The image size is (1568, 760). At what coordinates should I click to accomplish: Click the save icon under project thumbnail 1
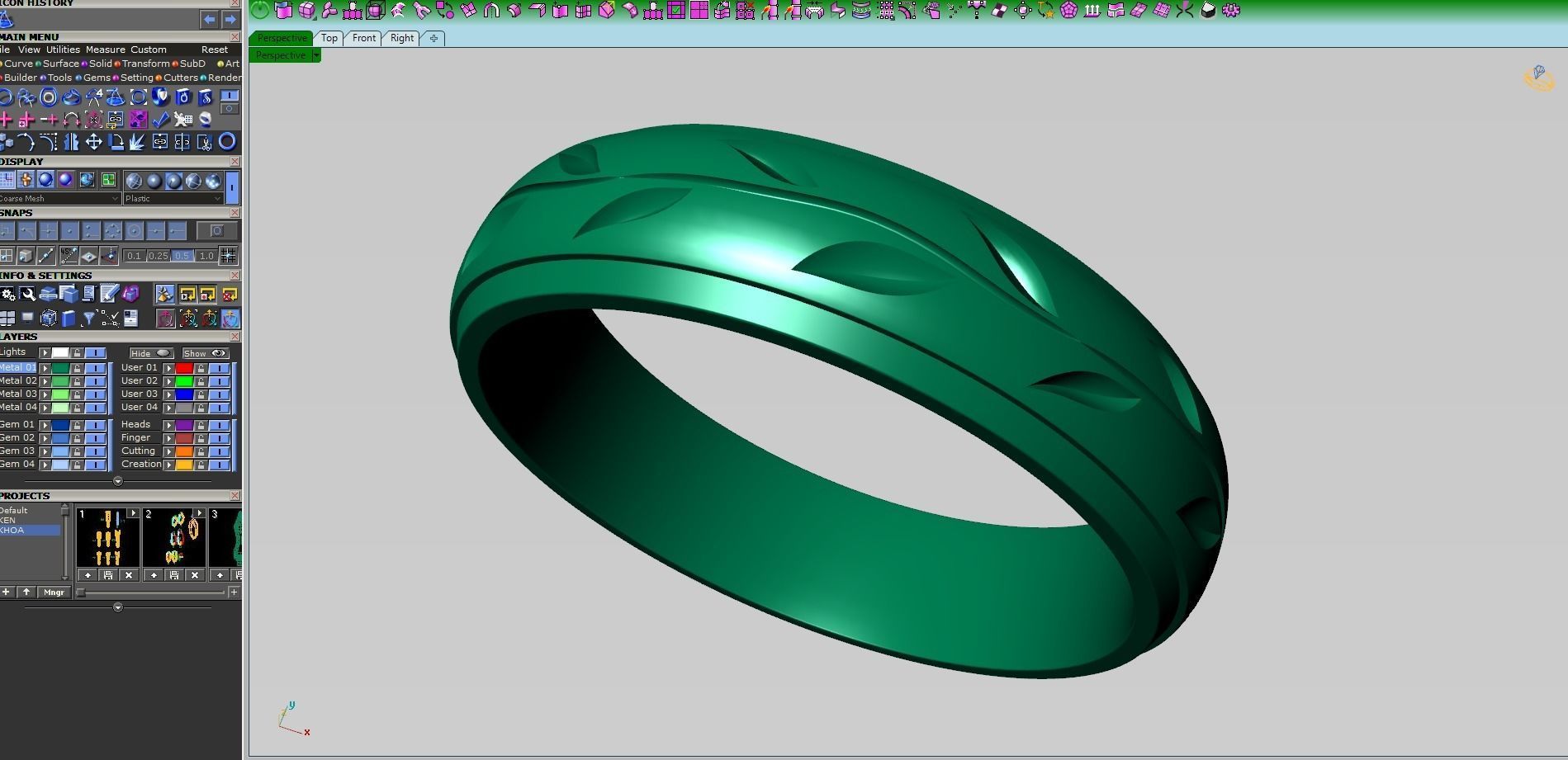[x=109, y=575]
